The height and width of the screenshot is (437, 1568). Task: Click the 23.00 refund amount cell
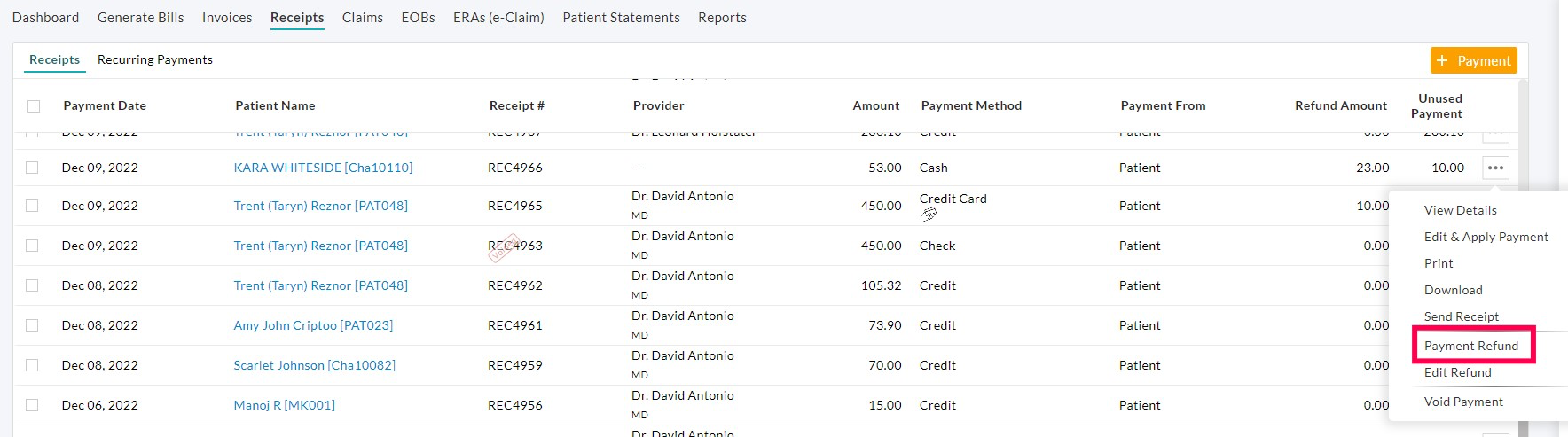coord(1372,168)
